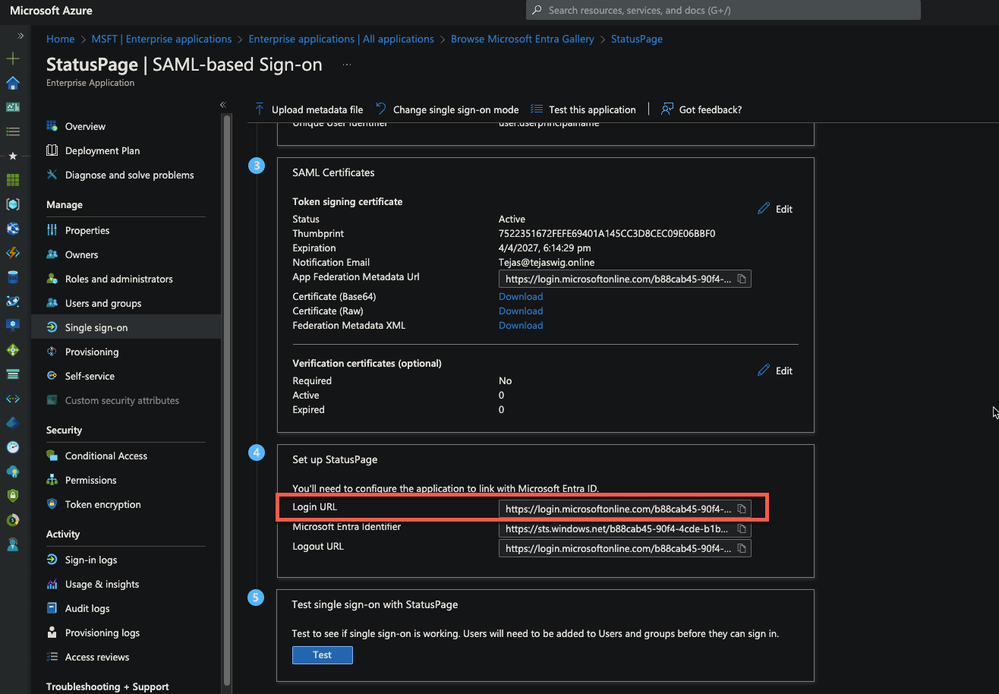Image resolution: width=999 pixels, height=694 pixels.
Task: Open the Dashboard icon in left rail
Action: click(x=13, y=107)
